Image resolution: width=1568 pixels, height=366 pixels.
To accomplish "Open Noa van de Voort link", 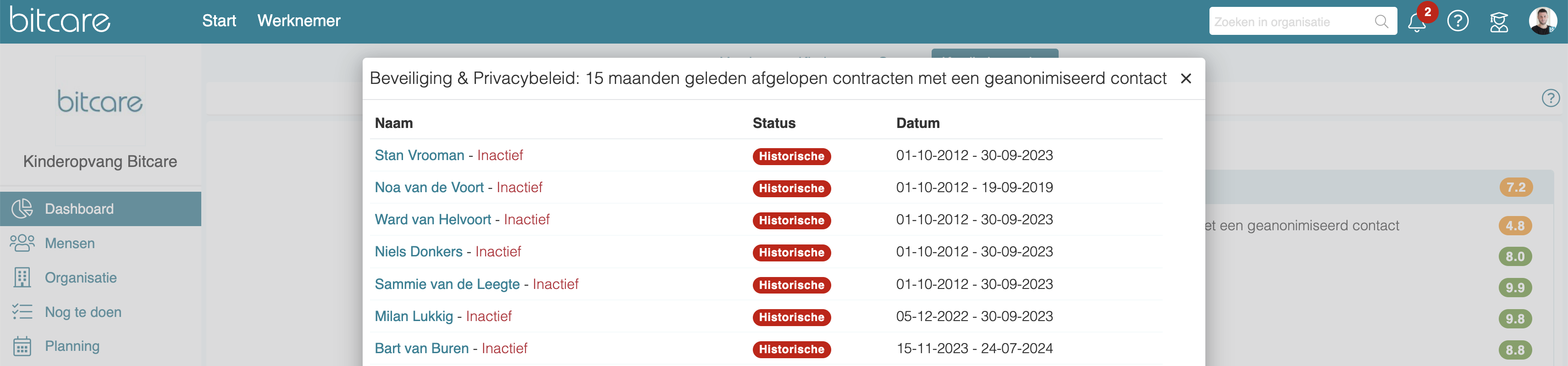I will tap(429, 188).
